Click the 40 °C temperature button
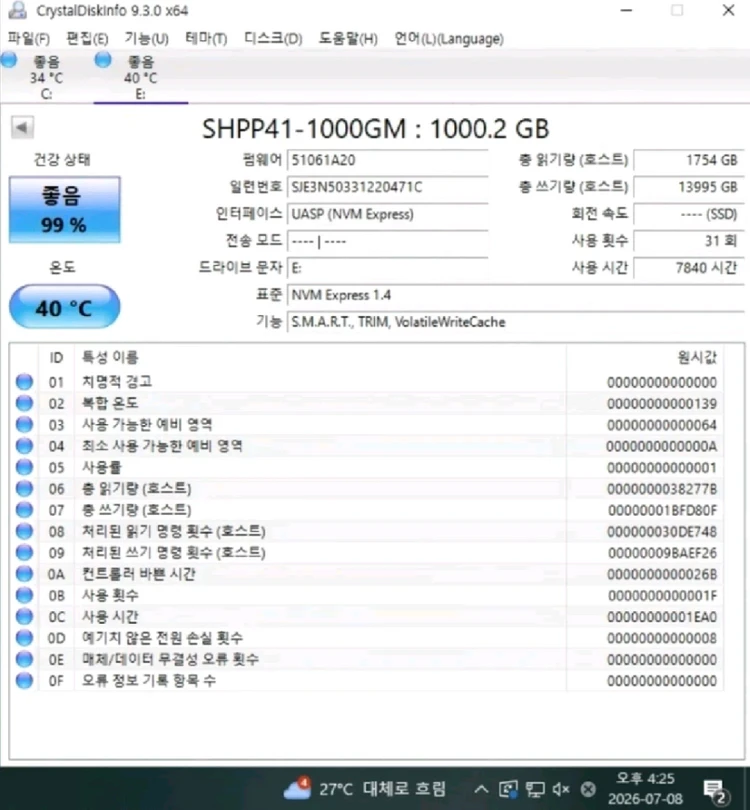This screenshot has height=810, width=750. pyautogui.click(x=65, y=307)
